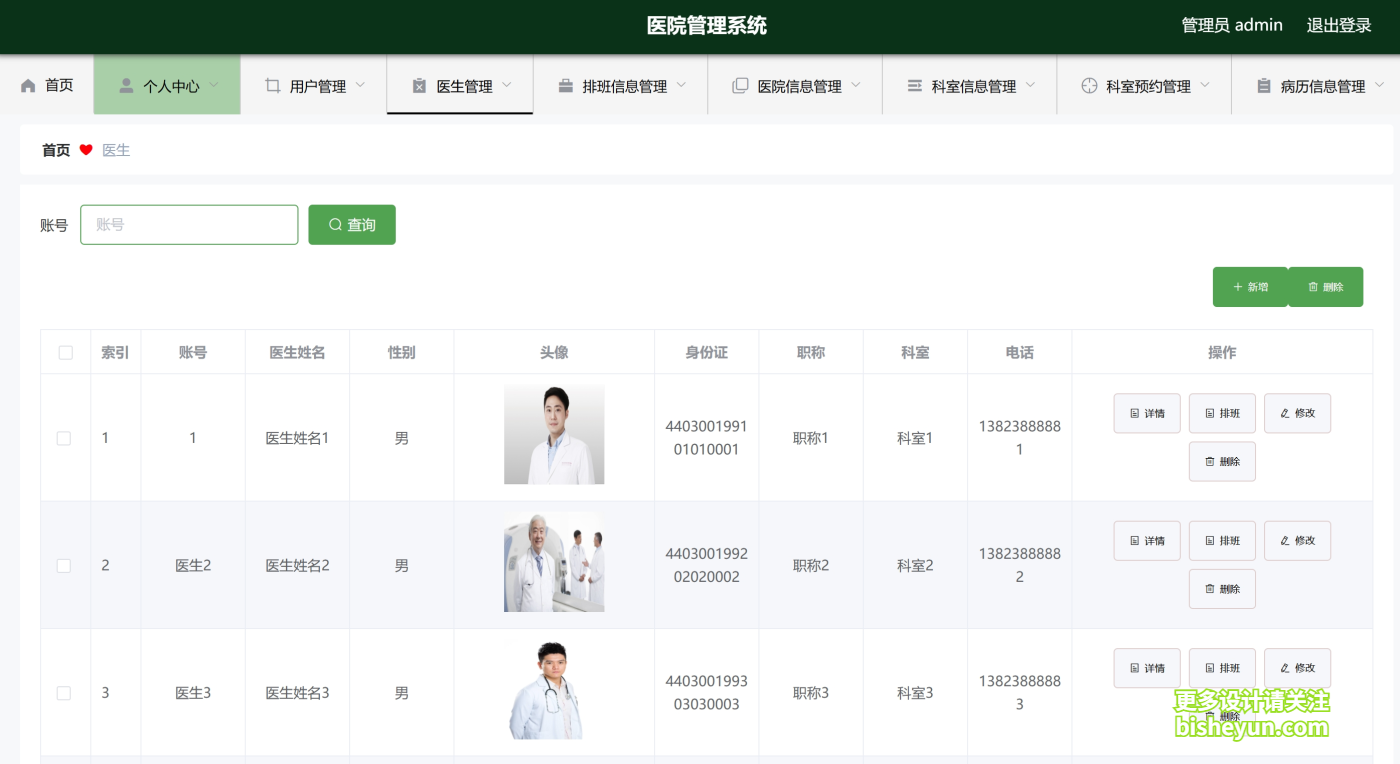Image resolution: width=1400 pixels, height=764 pixels.
Task: Check the checkbox for 医生2 row
Action: coord(64,566)
